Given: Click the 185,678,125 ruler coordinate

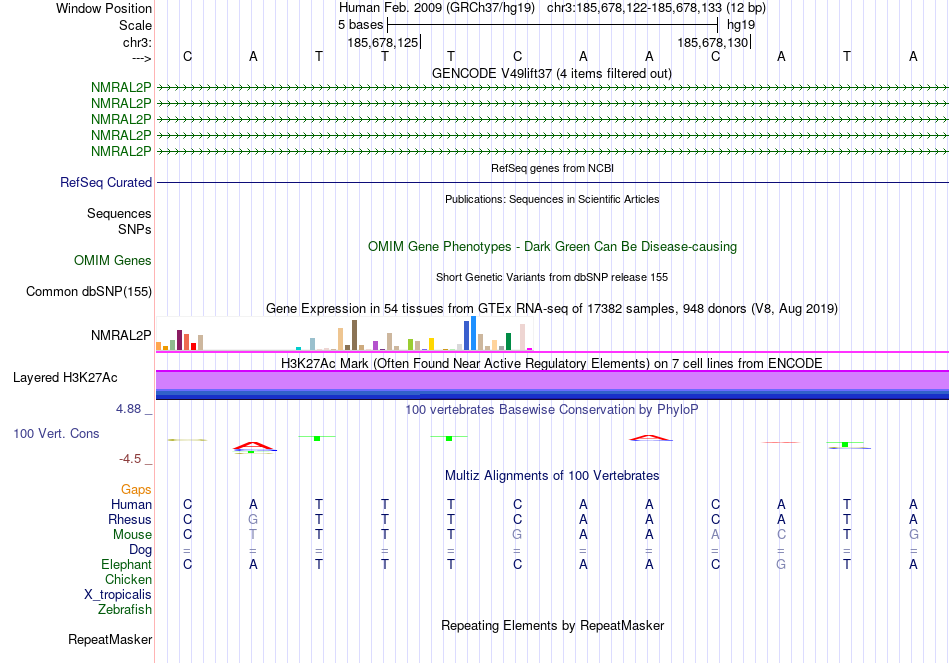Looking at the screenshot, I should [383, 42].
